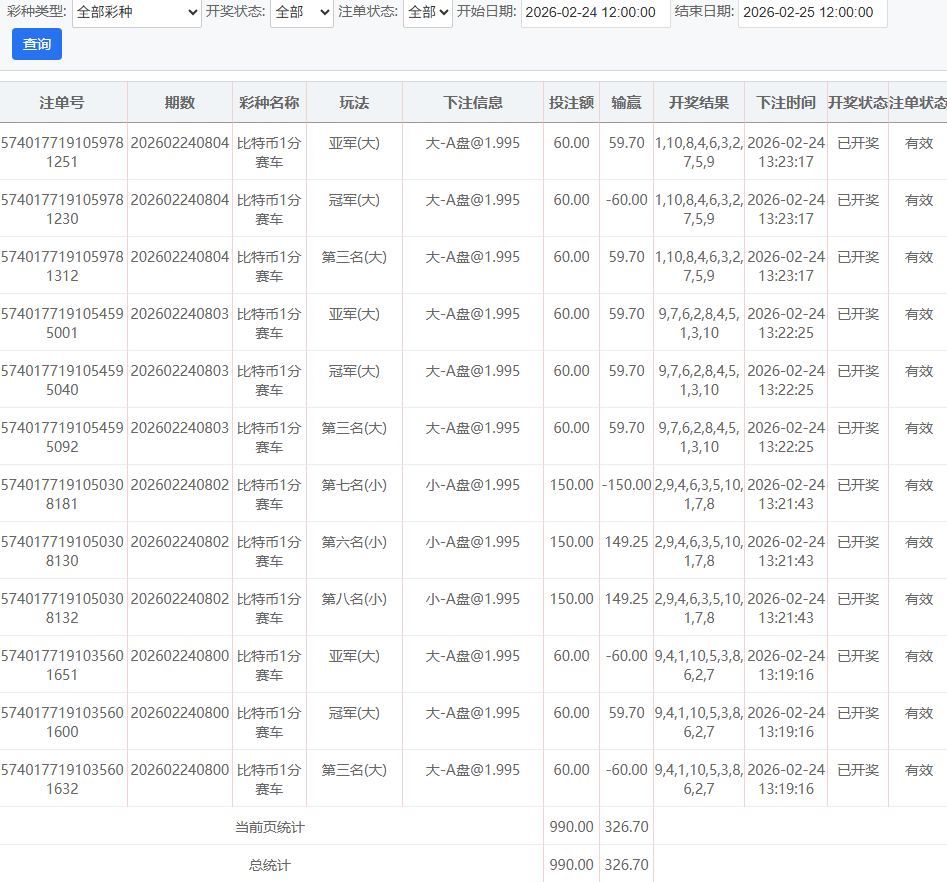The image size is (947, 882).
Task: Select the order number ending in 8181
Action: point(62,494)
